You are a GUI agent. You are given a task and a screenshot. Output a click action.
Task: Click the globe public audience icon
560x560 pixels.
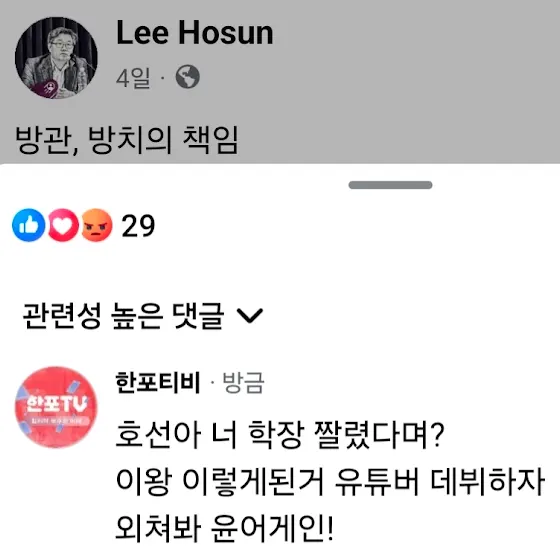pyautogui.click(x=188, y=77)
